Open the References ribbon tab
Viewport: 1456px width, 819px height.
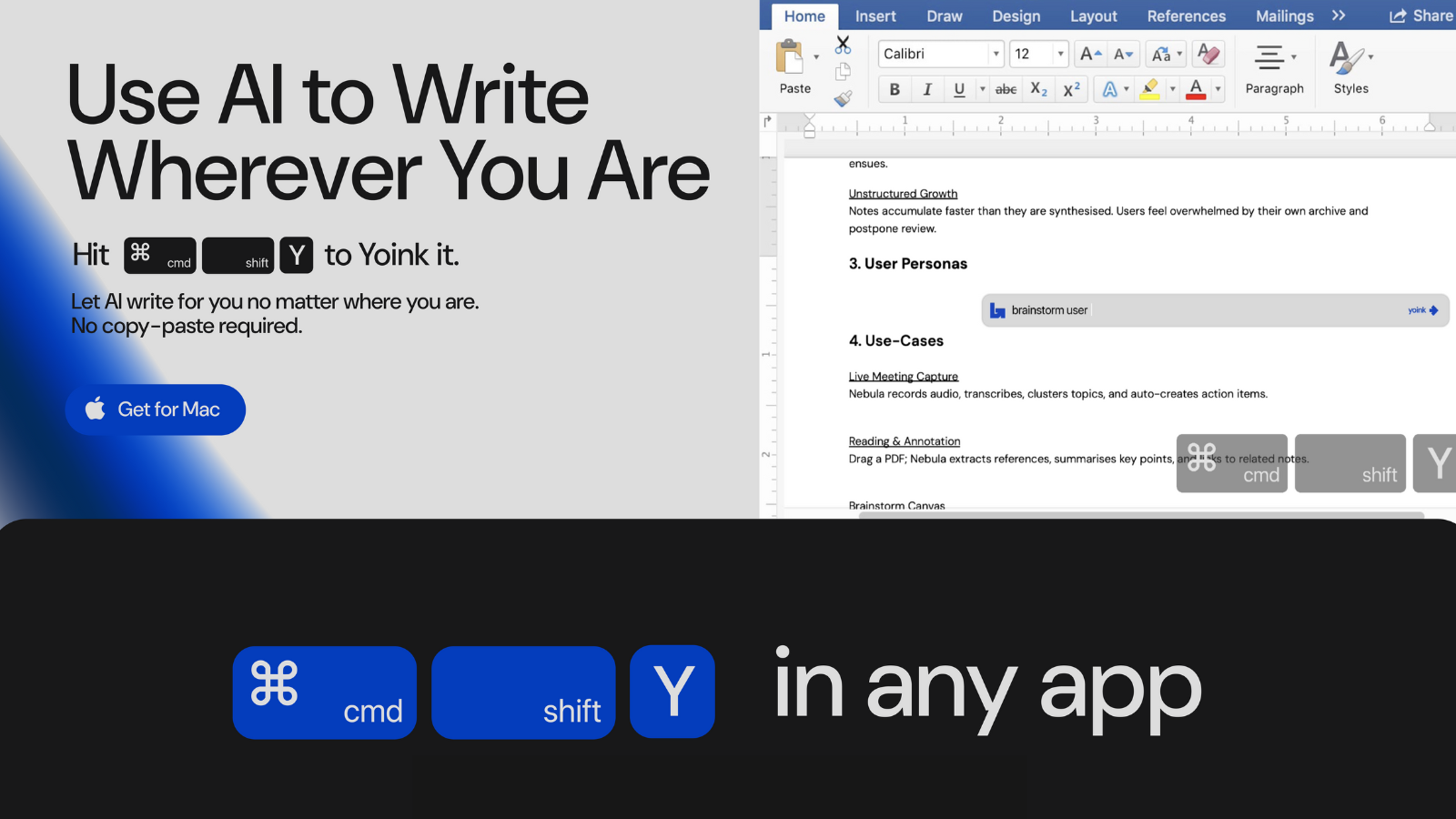pyautogui.click(x=1186, y=15)
